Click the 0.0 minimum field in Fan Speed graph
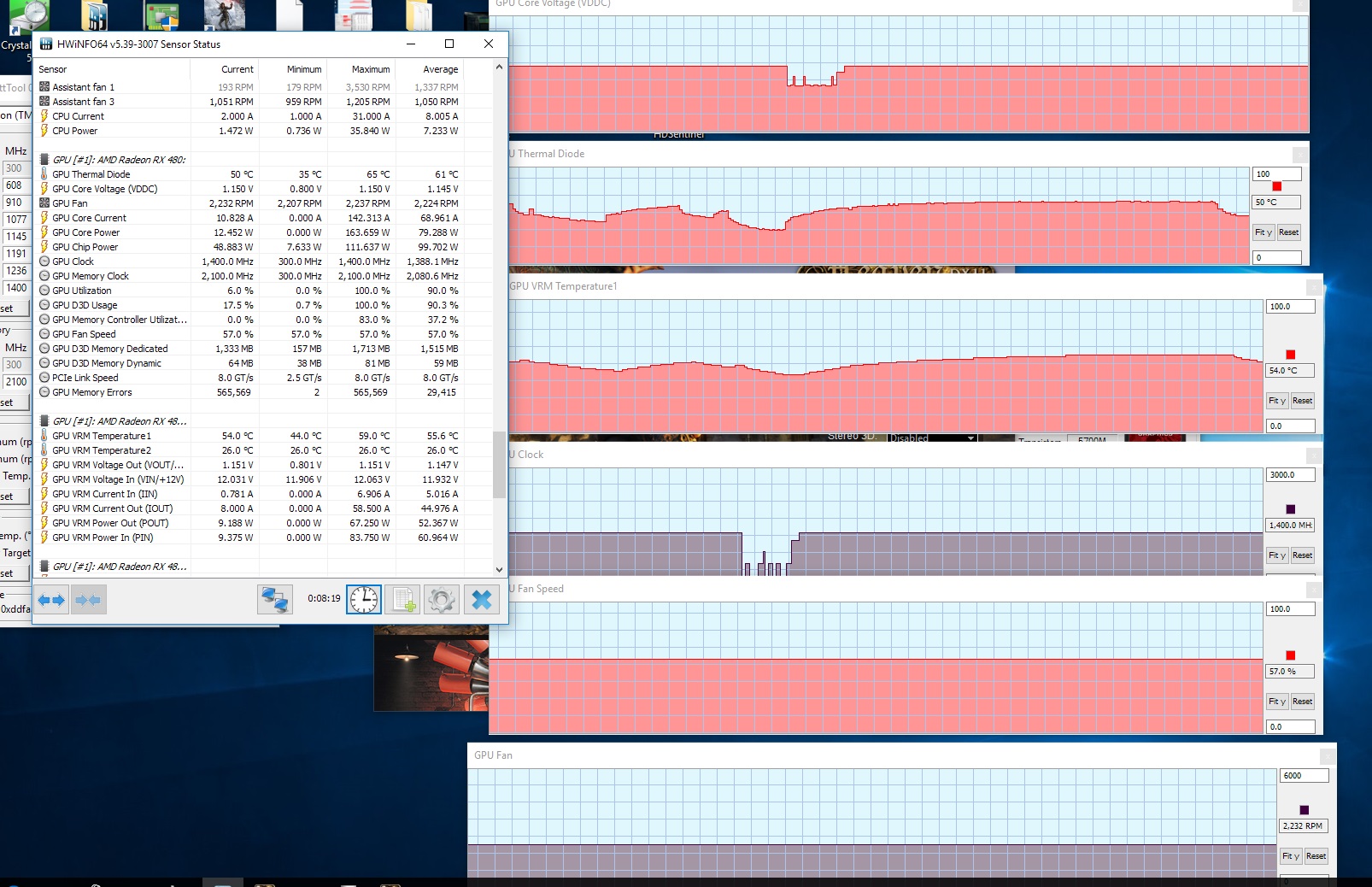1372x887 pixels. pos(1291,726)
